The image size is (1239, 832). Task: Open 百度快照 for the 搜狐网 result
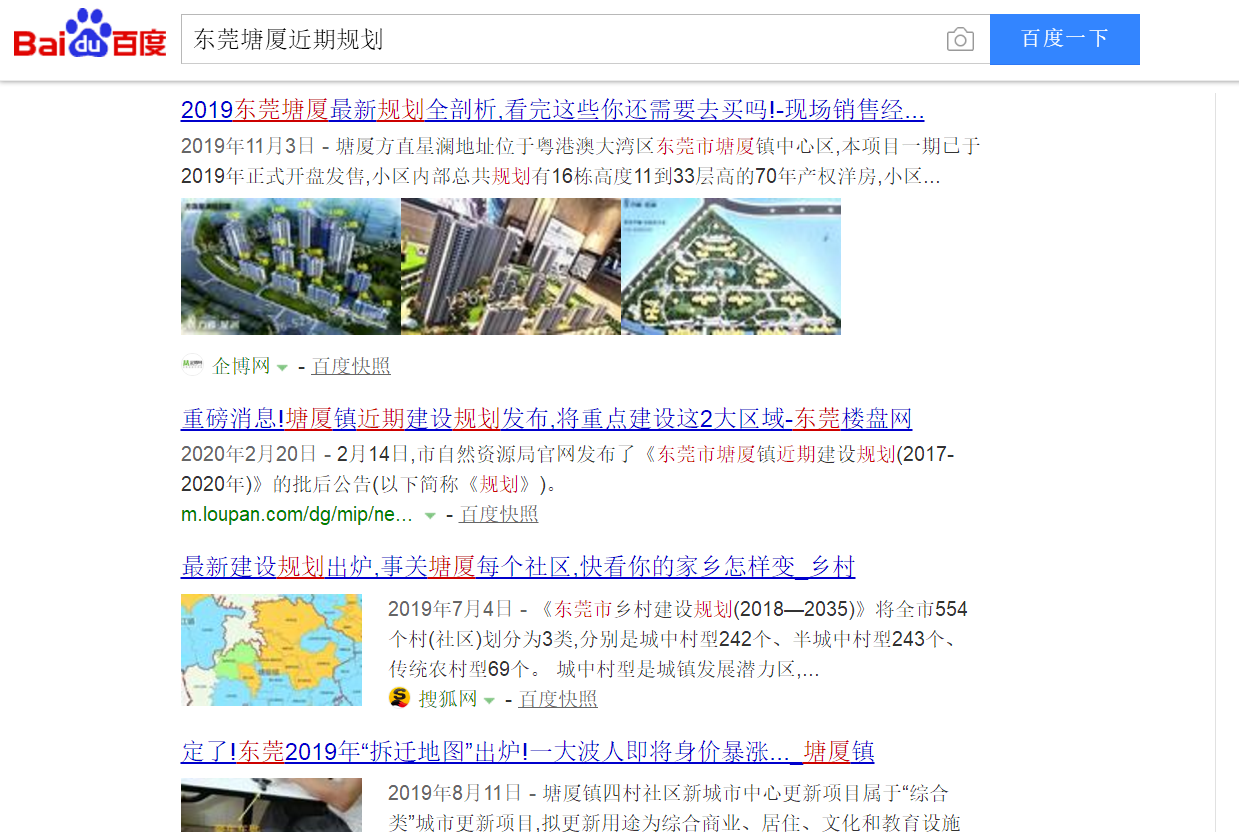(x=558, y=699)
